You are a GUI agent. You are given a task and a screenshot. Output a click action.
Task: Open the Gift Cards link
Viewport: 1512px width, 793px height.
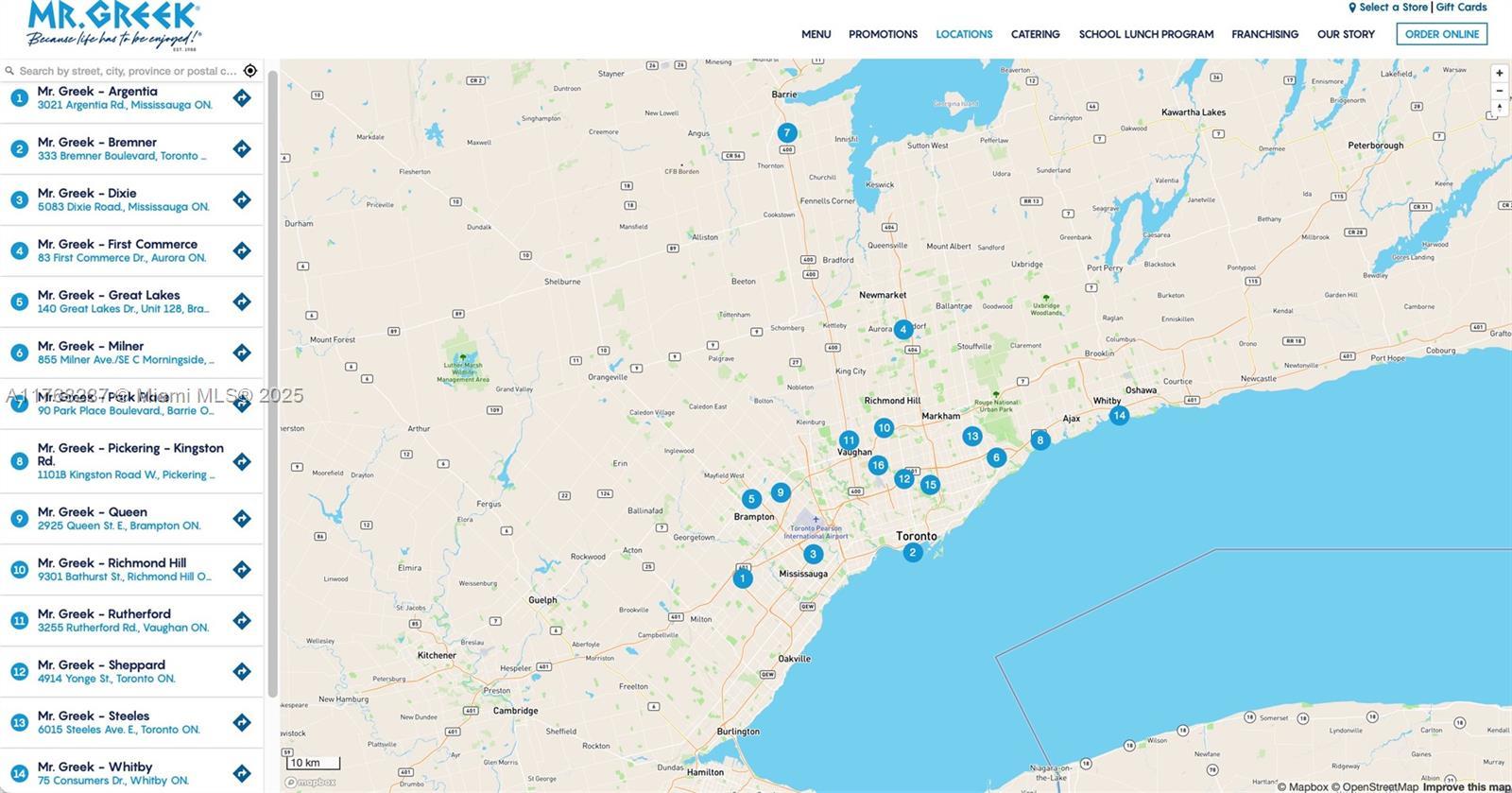(x=1461, y=8)
